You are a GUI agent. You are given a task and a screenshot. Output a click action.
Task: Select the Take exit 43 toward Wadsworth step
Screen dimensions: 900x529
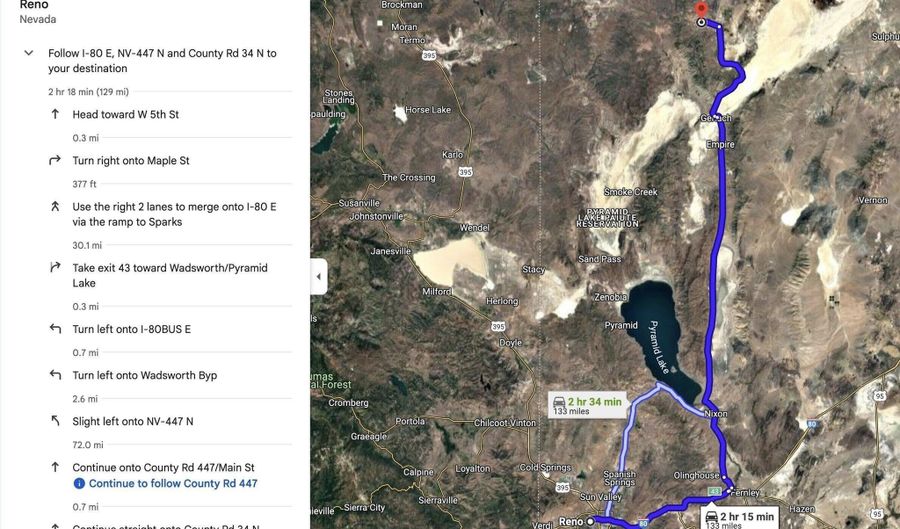(170, 275)
